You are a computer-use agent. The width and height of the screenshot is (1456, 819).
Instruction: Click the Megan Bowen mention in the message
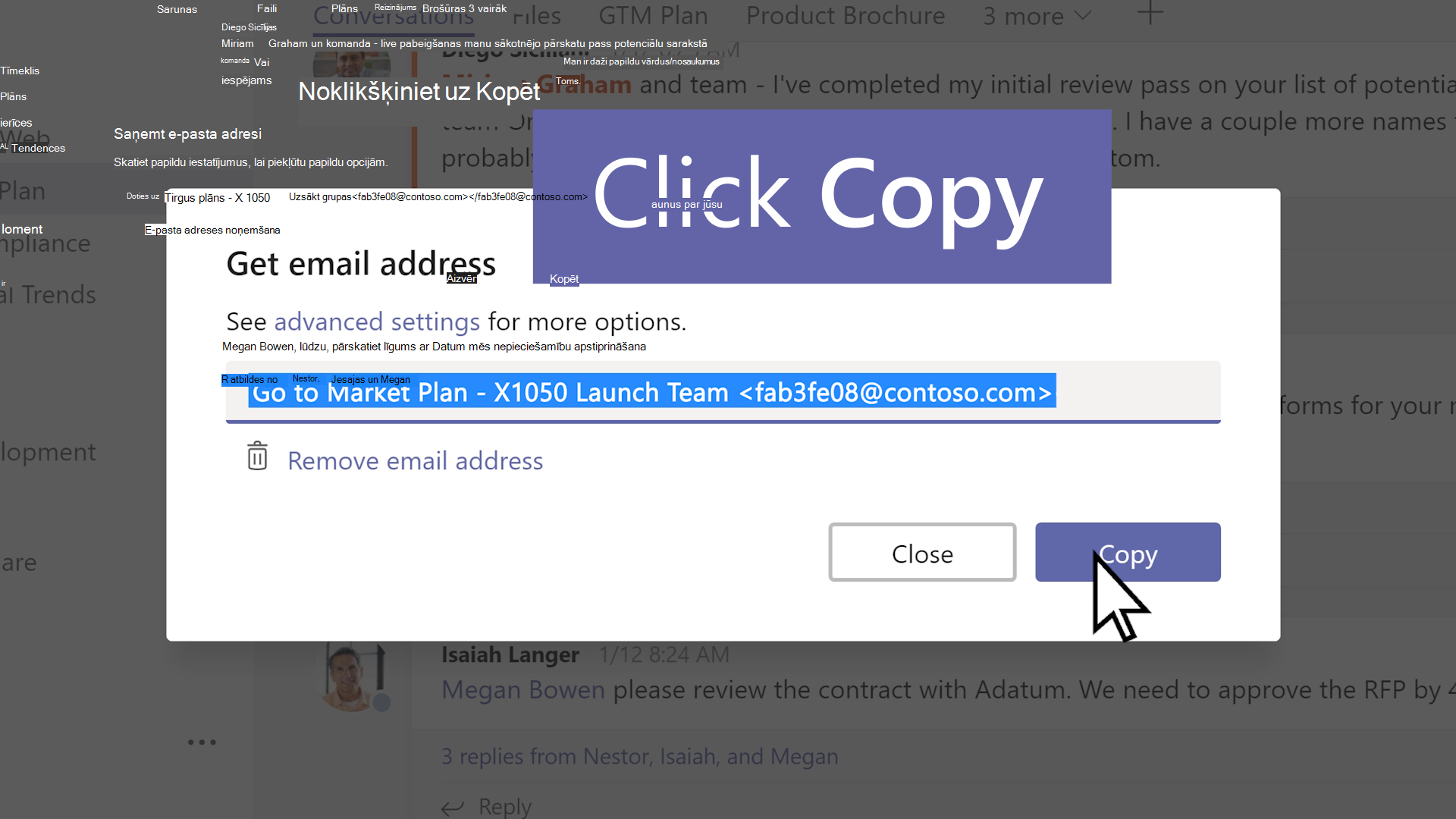tap(523, 689)
